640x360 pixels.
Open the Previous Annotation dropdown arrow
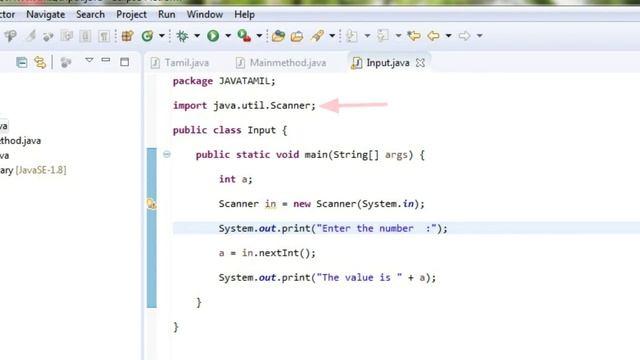[398, 36]
